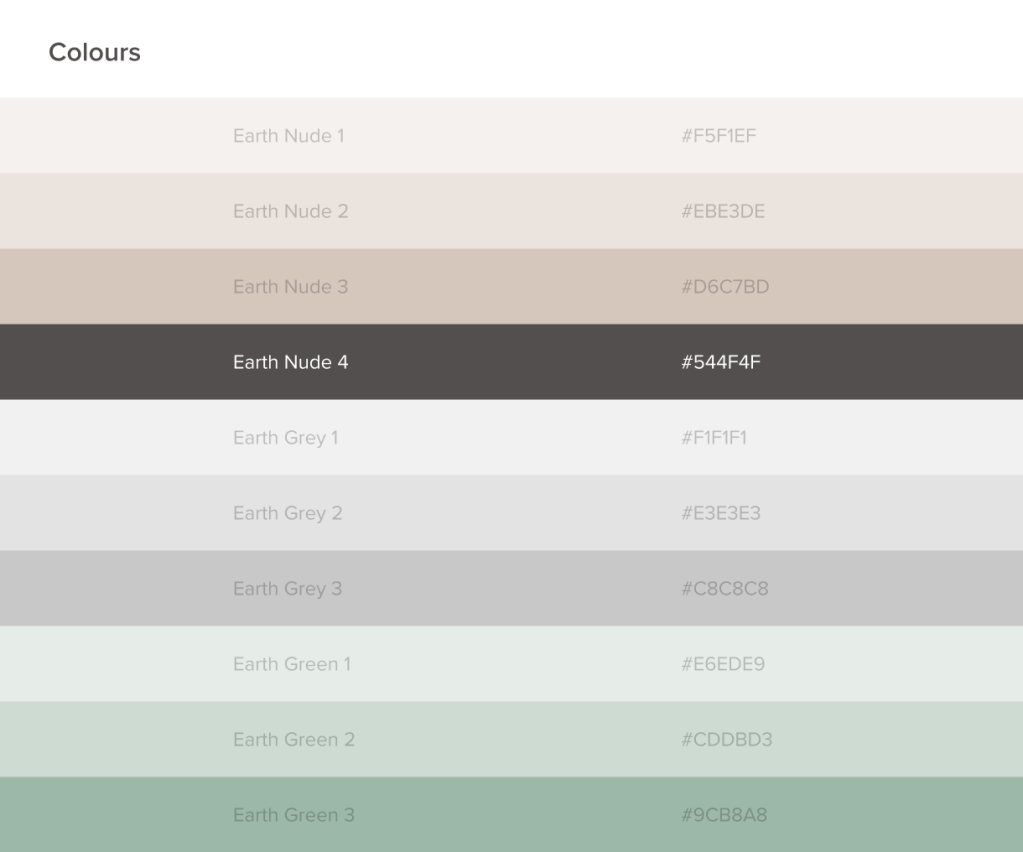Screen dimensions: 1023x852
Task: Select the Earth Nude 2 label
Action: coord(290,211)
